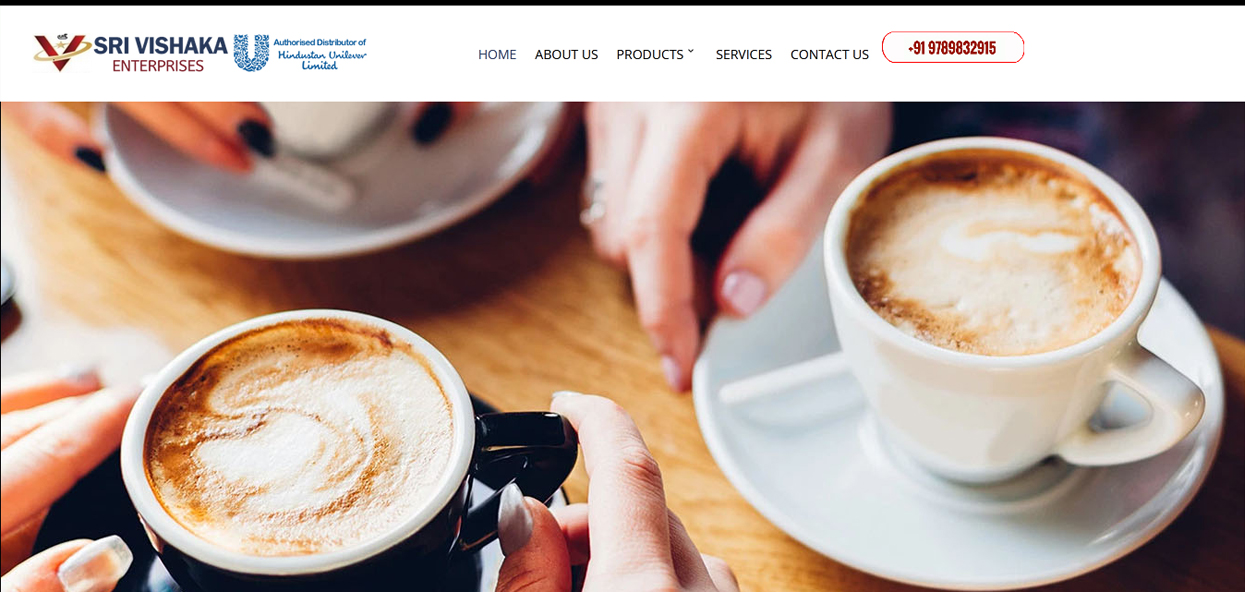Click the SRI VISHAKA company name text

160,45
